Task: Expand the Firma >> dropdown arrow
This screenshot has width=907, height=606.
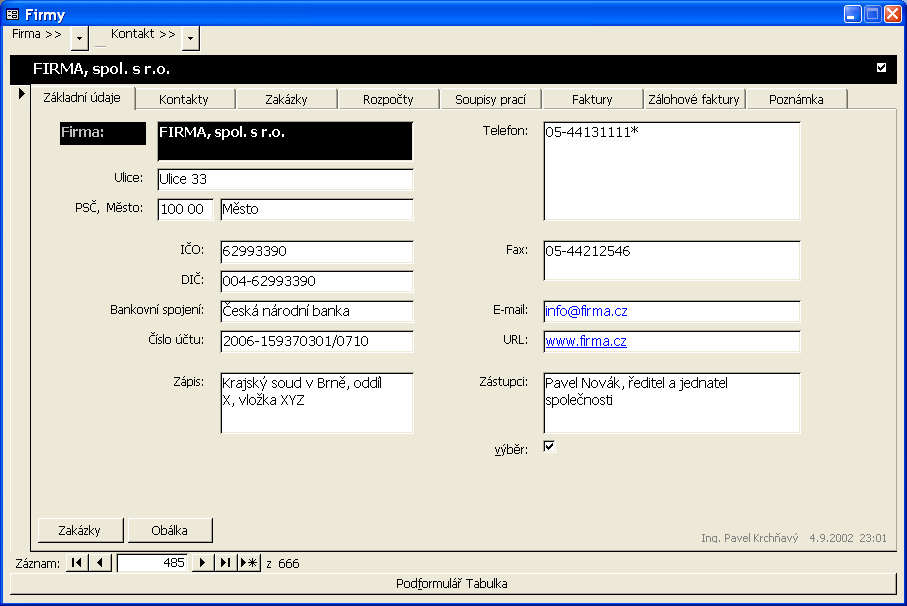Action: pos(80,37)
